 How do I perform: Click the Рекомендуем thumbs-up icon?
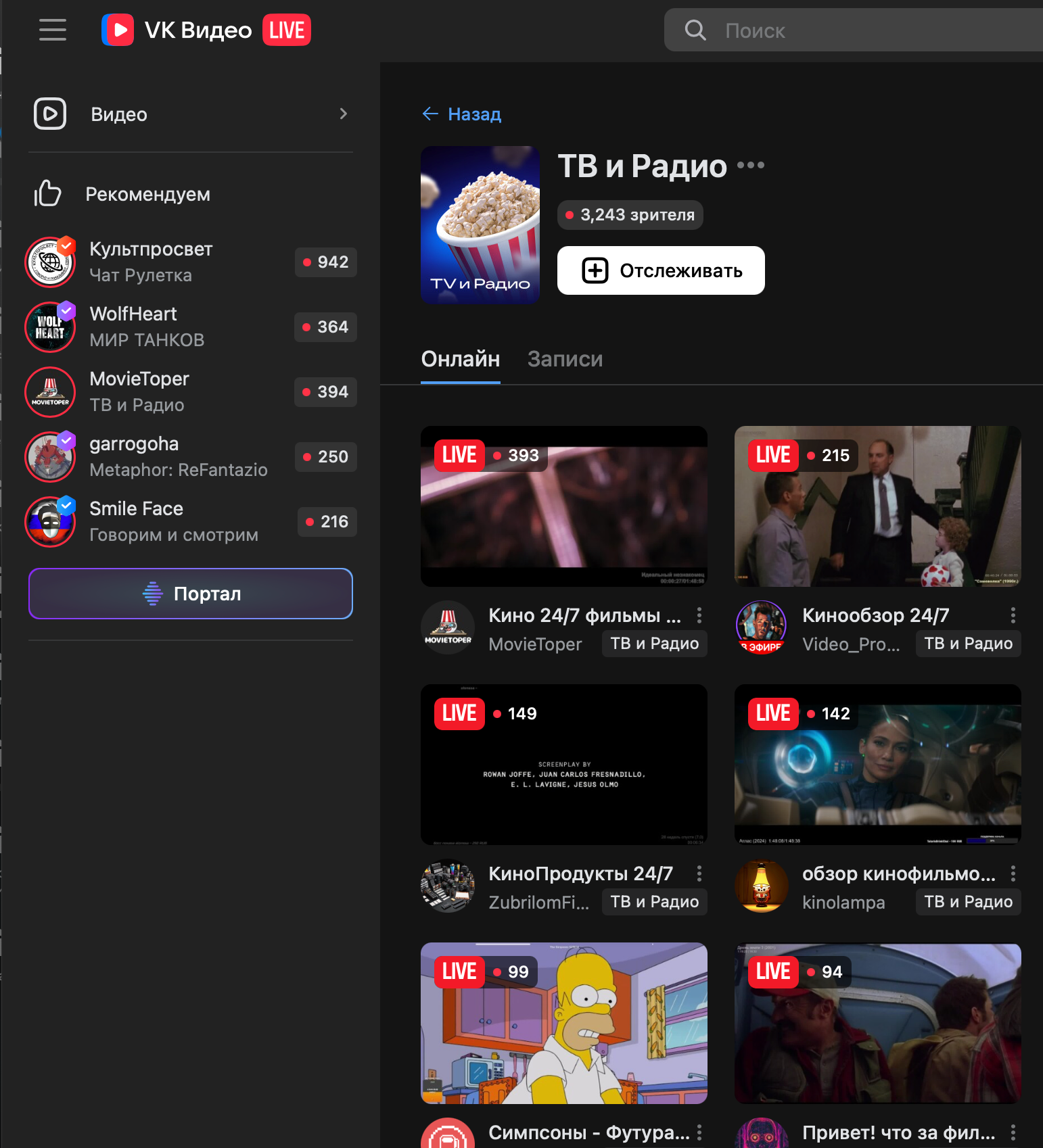pyautogui.click(x=47, y=193)
